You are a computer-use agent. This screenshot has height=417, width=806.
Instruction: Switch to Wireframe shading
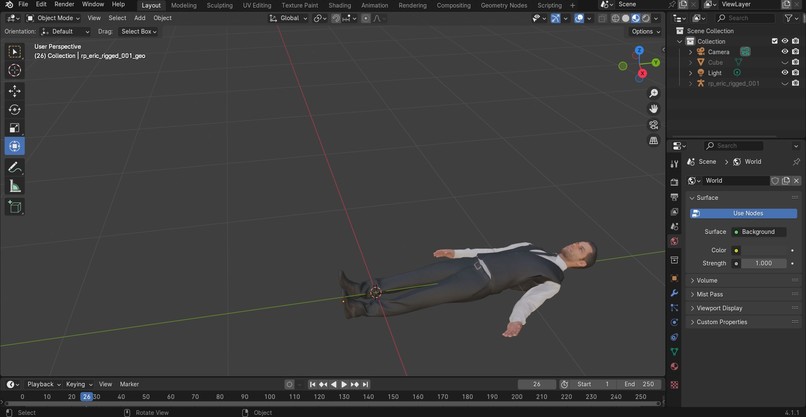click(616, 18)
